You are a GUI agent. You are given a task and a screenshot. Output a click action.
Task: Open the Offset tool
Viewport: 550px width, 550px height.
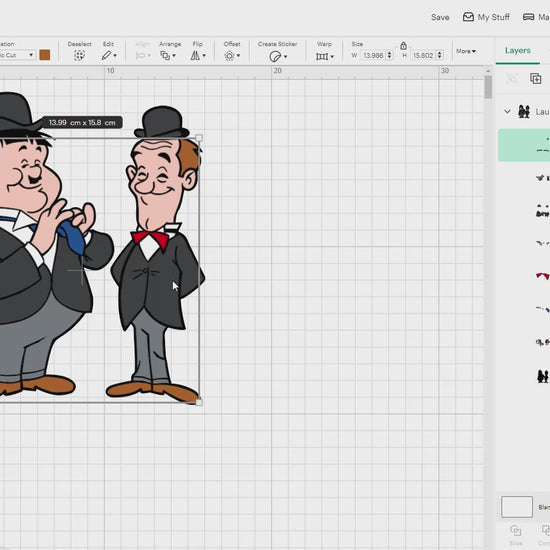click(229, 56)
